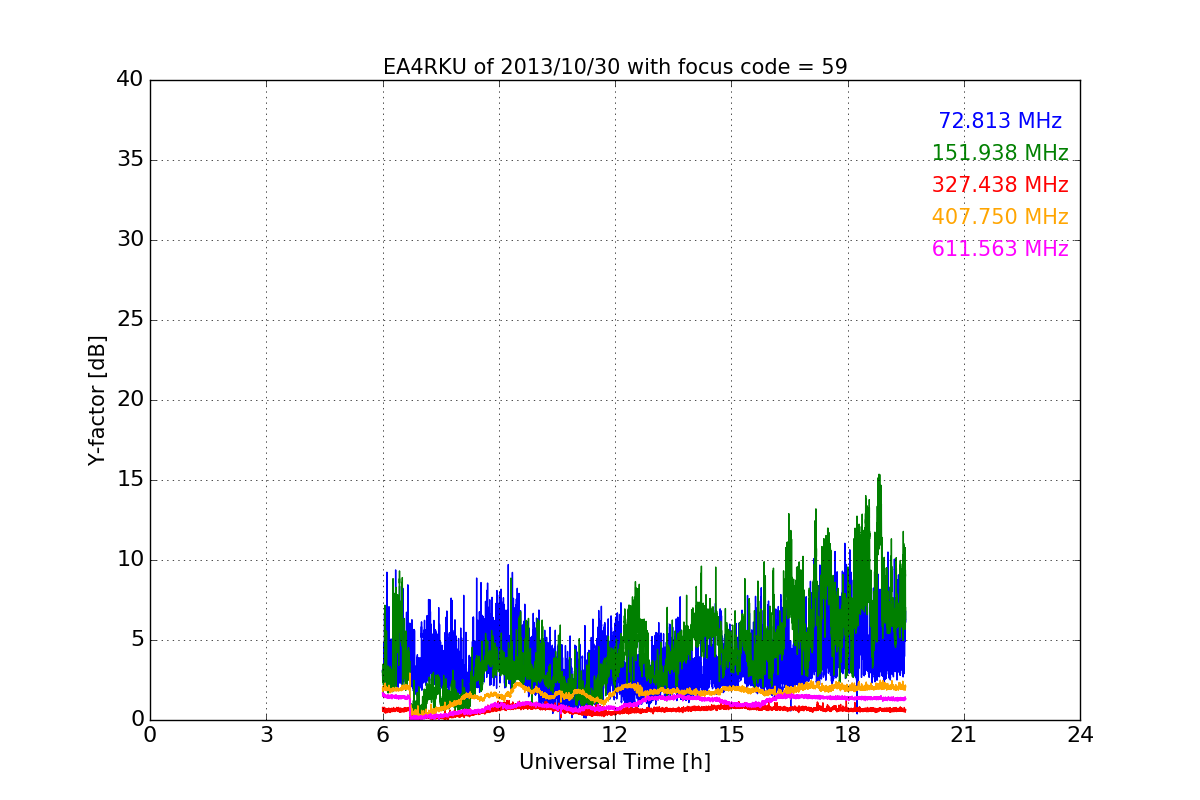Click x-axis tick label 18
This screenshot has height=800, width=1200.
click(x=848, y=734)
